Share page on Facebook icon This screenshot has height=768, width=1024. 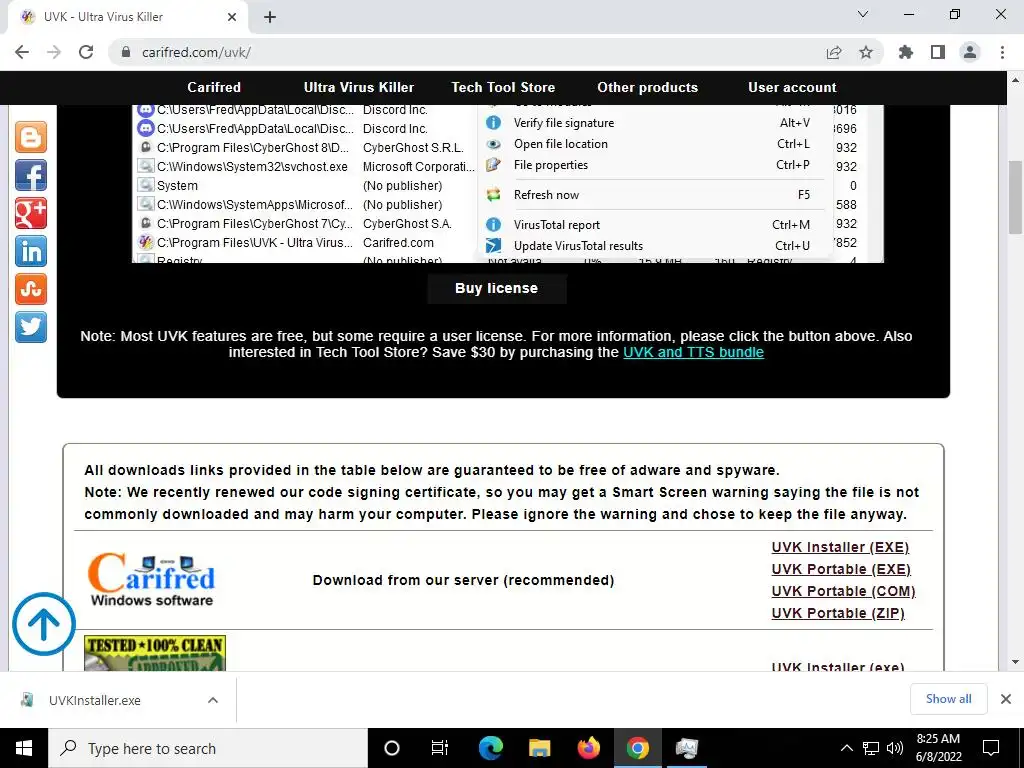31,175
